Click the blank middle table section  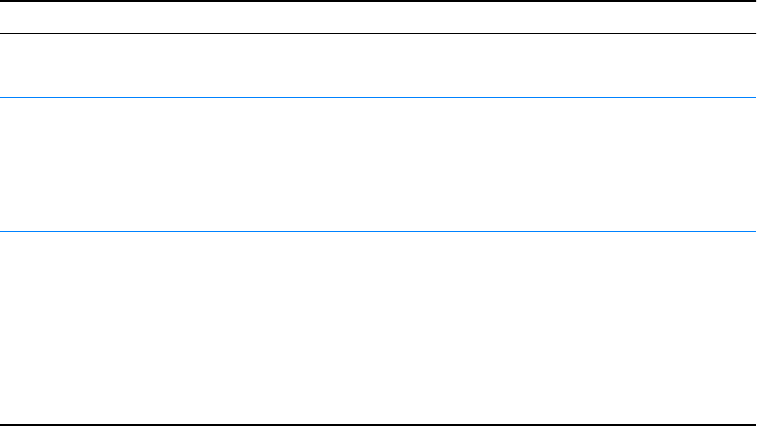point(378,165)
